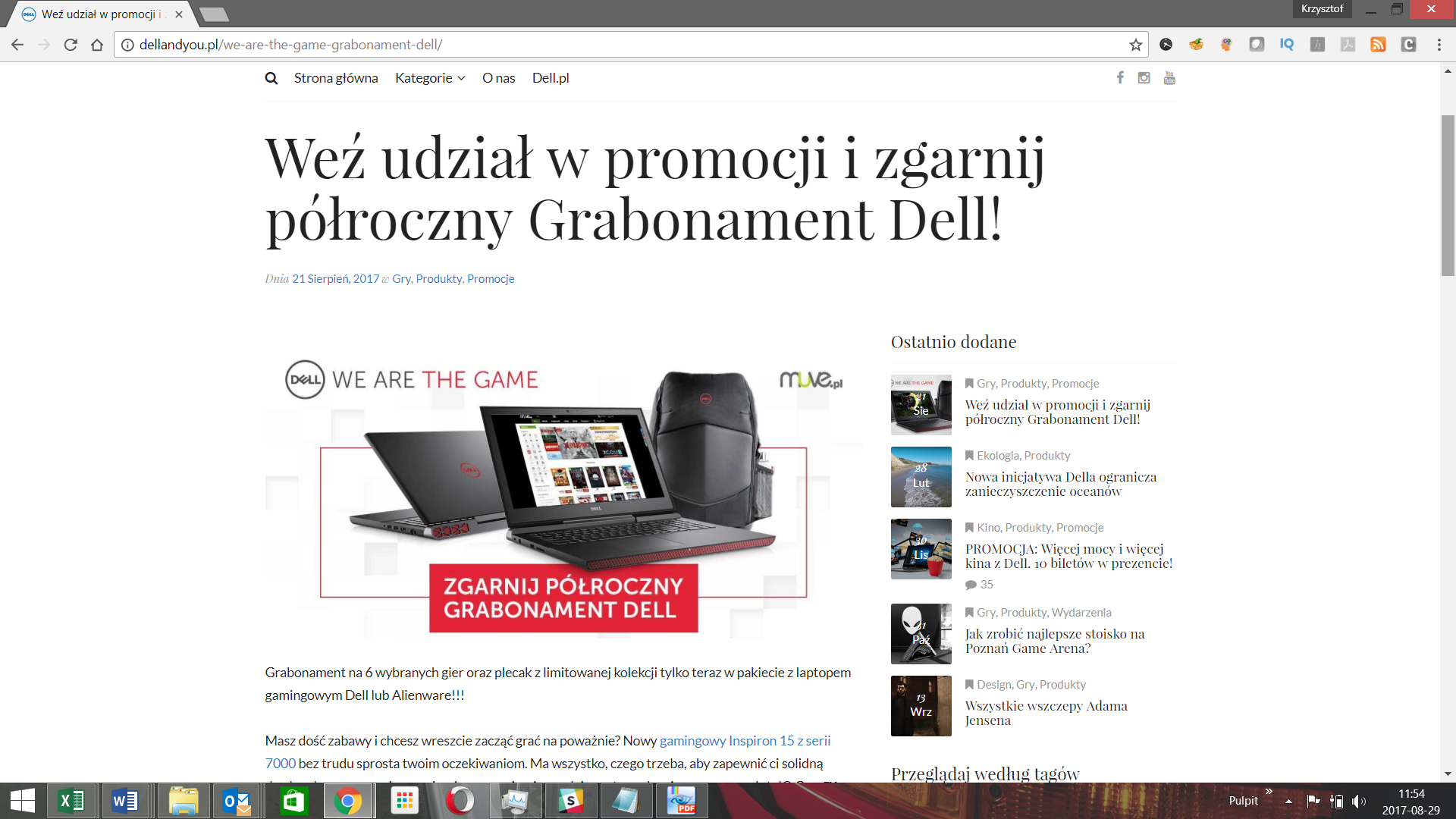Click the RSS feed extension icon
This screenshot has width=1456, height=819.
tap(1378, 45)
